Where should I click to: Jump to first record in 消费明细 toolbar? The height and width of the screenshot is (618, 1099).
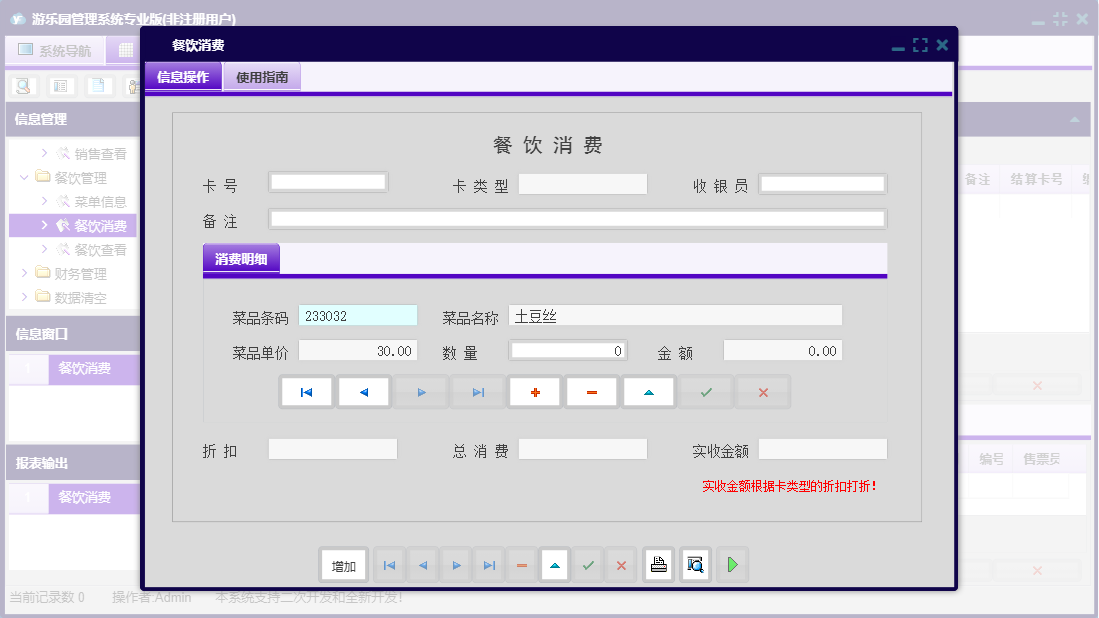coord(307,393)
